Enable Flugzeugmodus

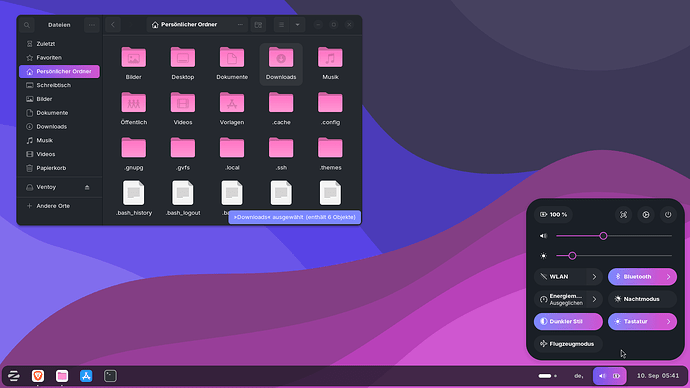coord(568,344)
